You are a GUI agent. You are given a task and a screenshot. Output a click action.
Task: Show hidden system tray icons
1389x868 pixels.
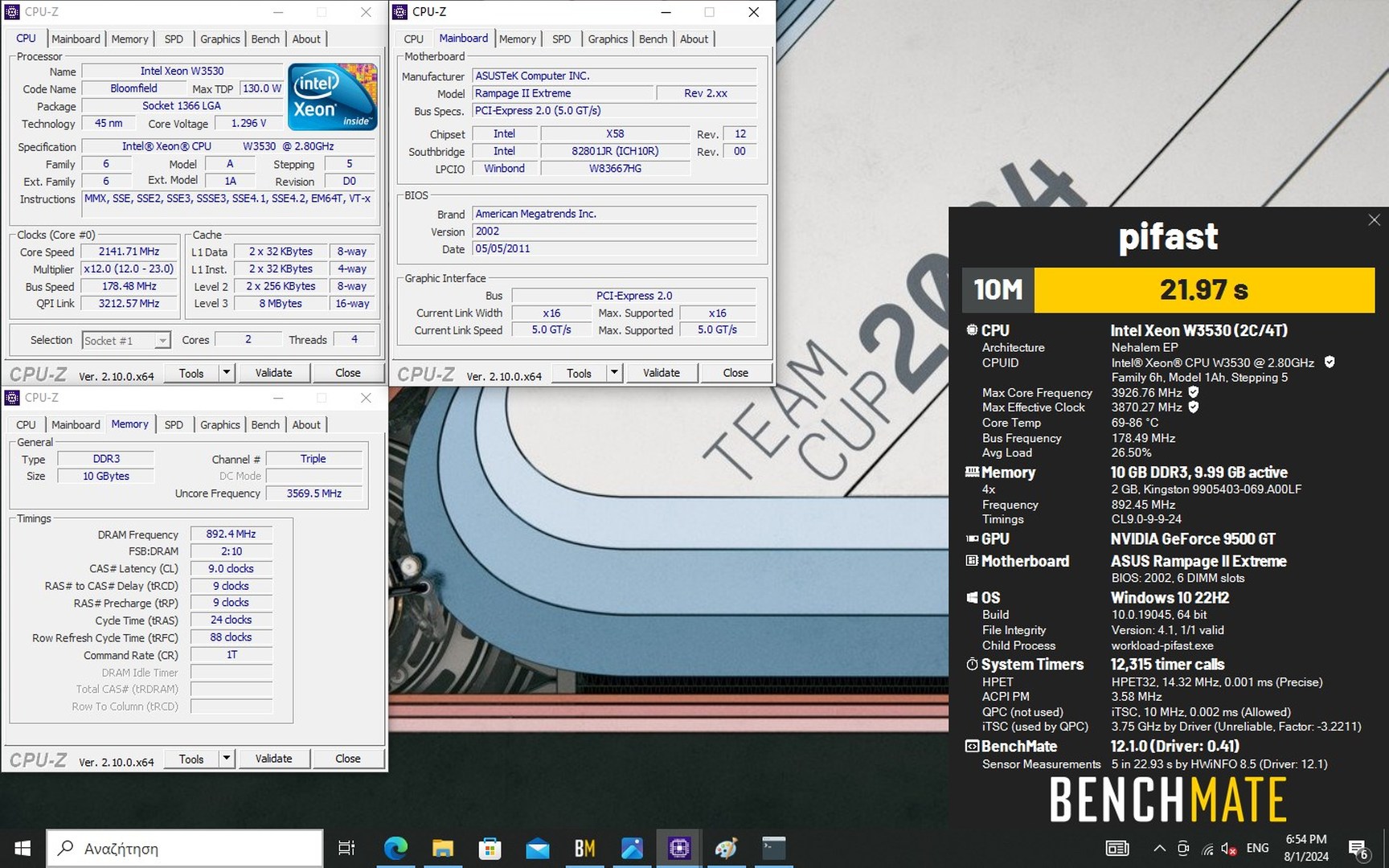[x=1159, y=848]
